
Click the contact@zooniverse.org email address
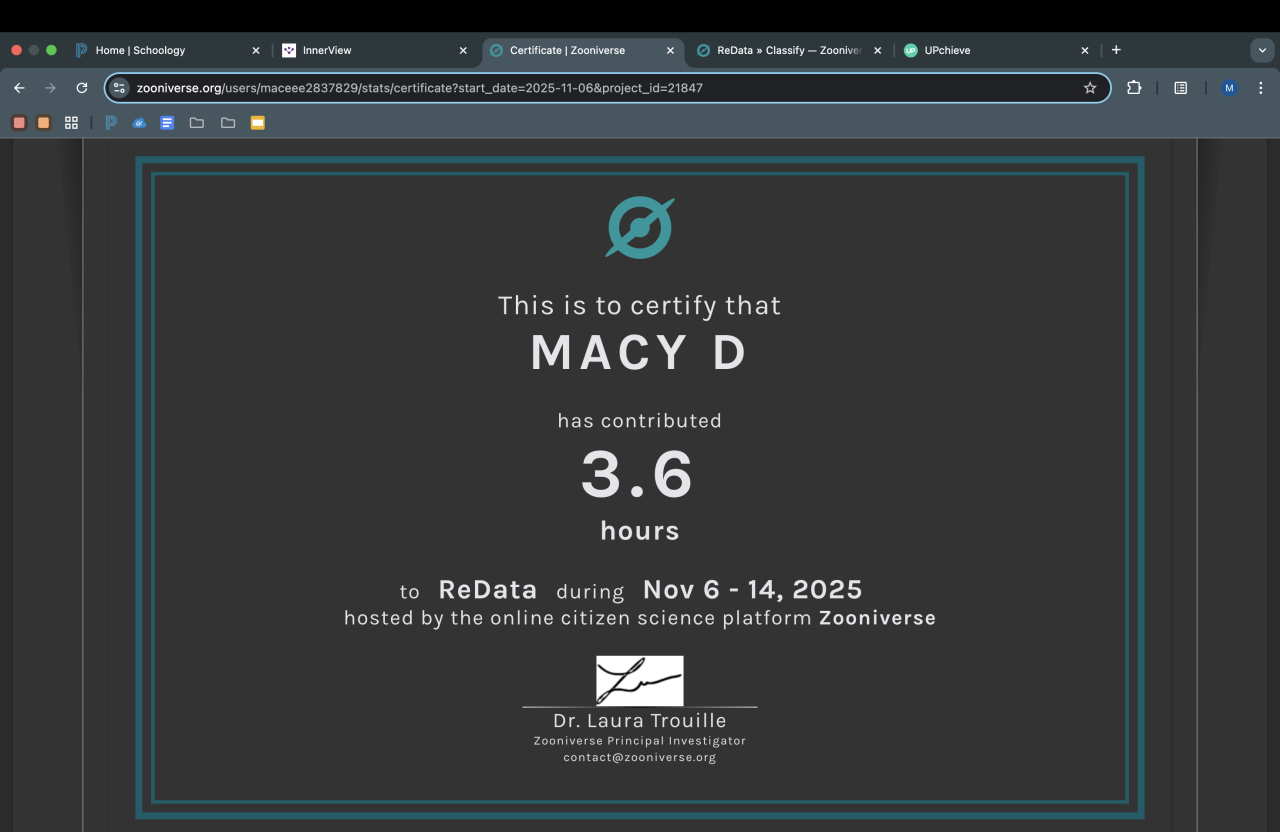click(x=640, y=758)
